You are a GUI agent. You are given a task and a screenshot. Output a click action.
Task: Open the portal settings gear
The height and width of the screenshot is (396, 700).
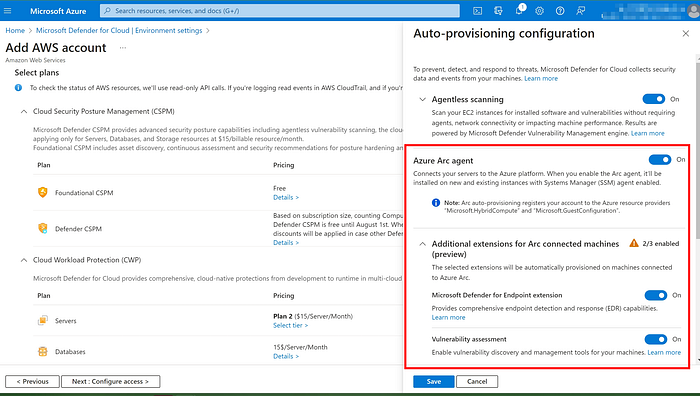coord(539,11)
